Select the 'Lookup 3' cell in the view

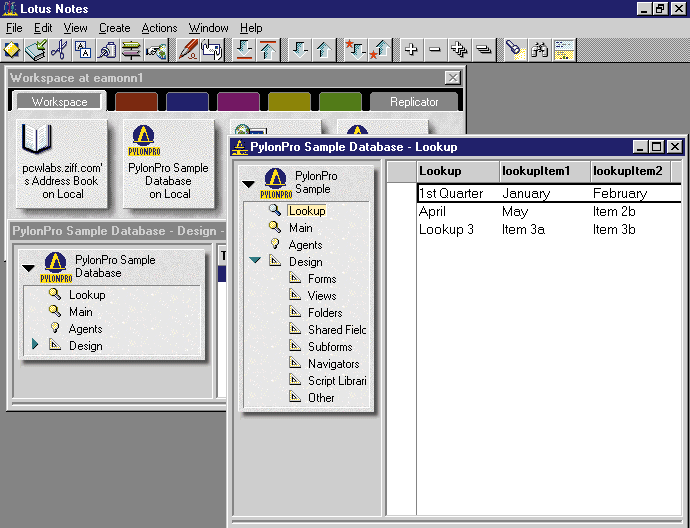(446, 230)
